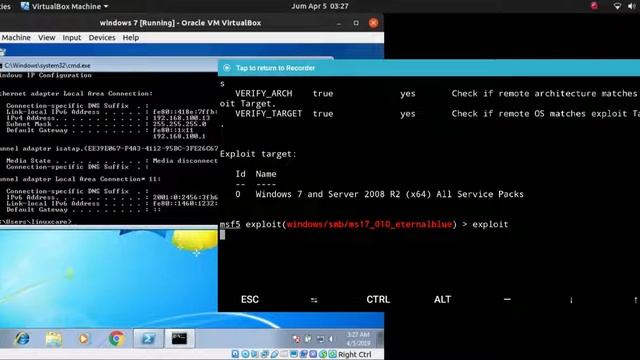Screen dimensions: 640x360
Task: Click VirtualBox recording status indicator
Action: (x=304, y=354)
